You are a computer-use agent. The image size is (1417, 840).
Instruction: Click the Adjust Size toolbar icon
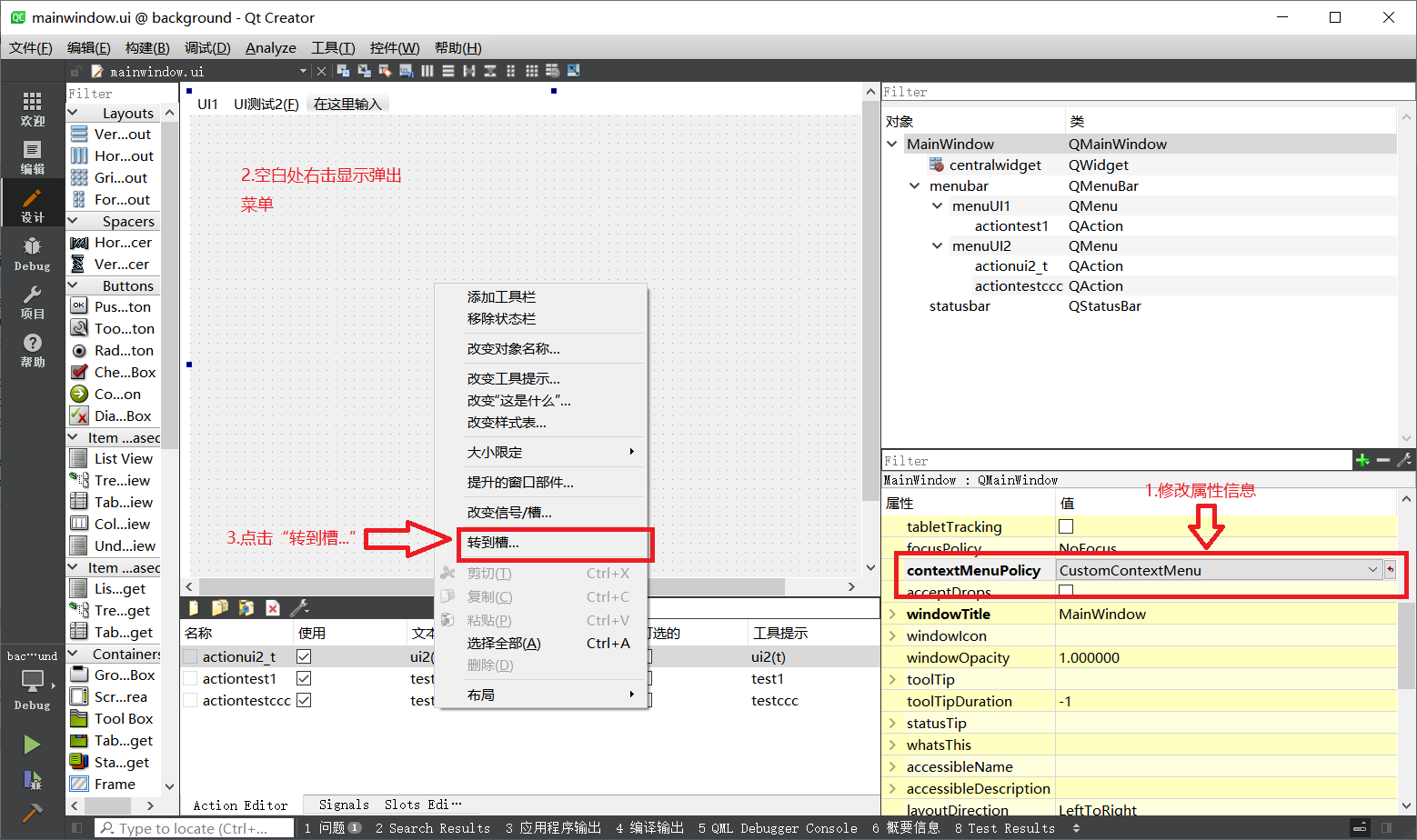(x=572, y=70)
